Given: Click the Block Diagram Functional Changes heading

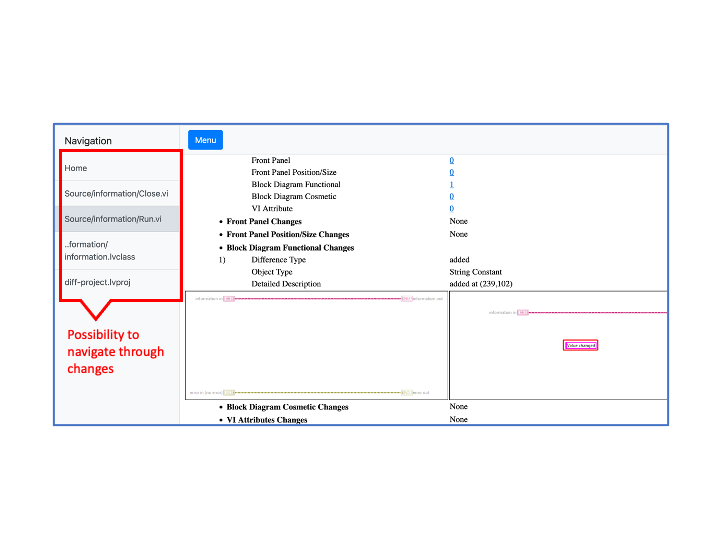Looking at the screenshot, I should click(290, 247).
